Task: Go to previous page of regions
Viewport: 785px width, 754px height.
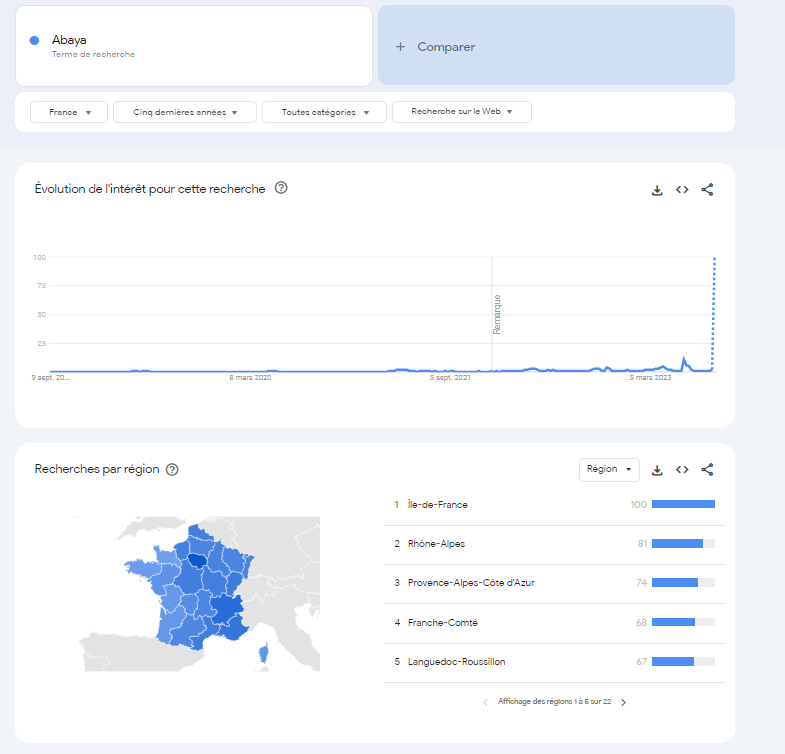Action: pyautogui.click(x=485, y=702)
